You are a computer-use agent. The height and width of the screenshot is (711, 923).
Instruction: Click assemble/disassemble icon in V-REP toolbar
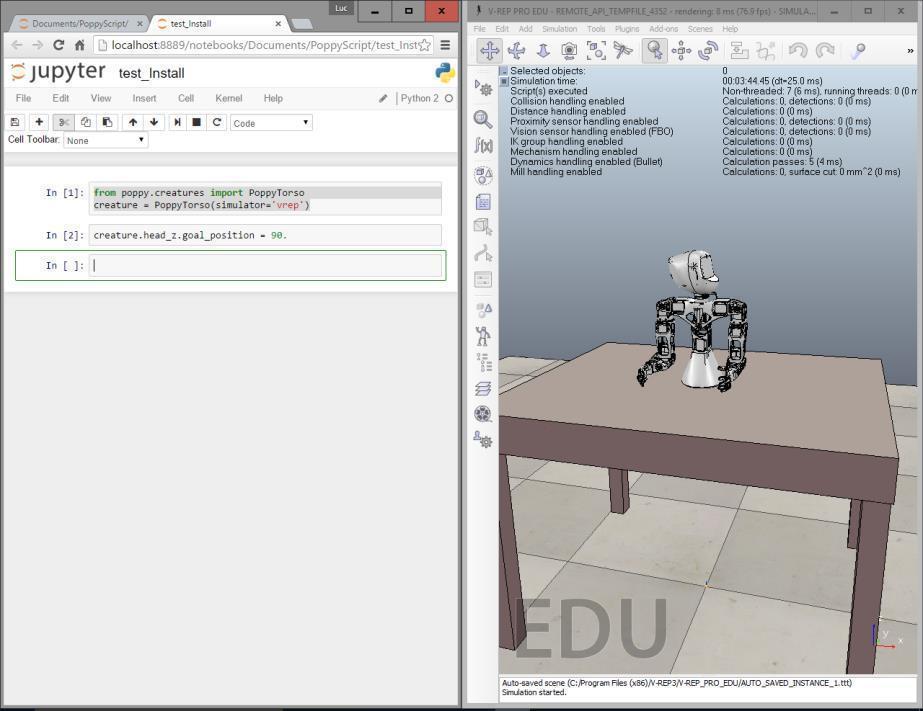[739, 51]
